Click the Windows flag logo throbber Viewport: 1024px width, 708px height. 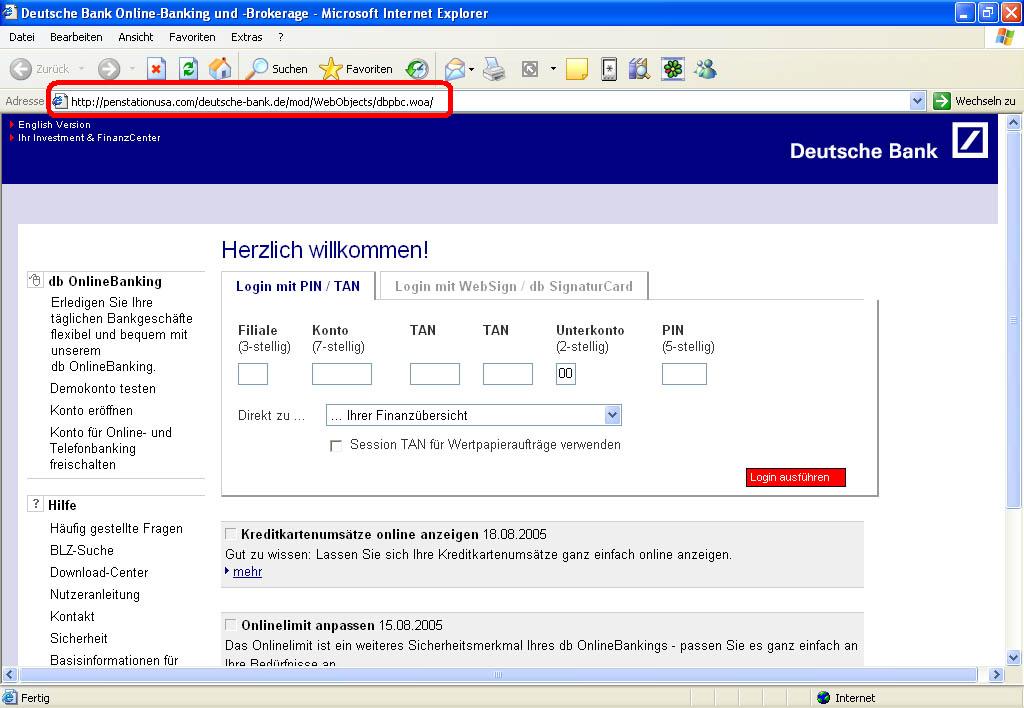1004,37
